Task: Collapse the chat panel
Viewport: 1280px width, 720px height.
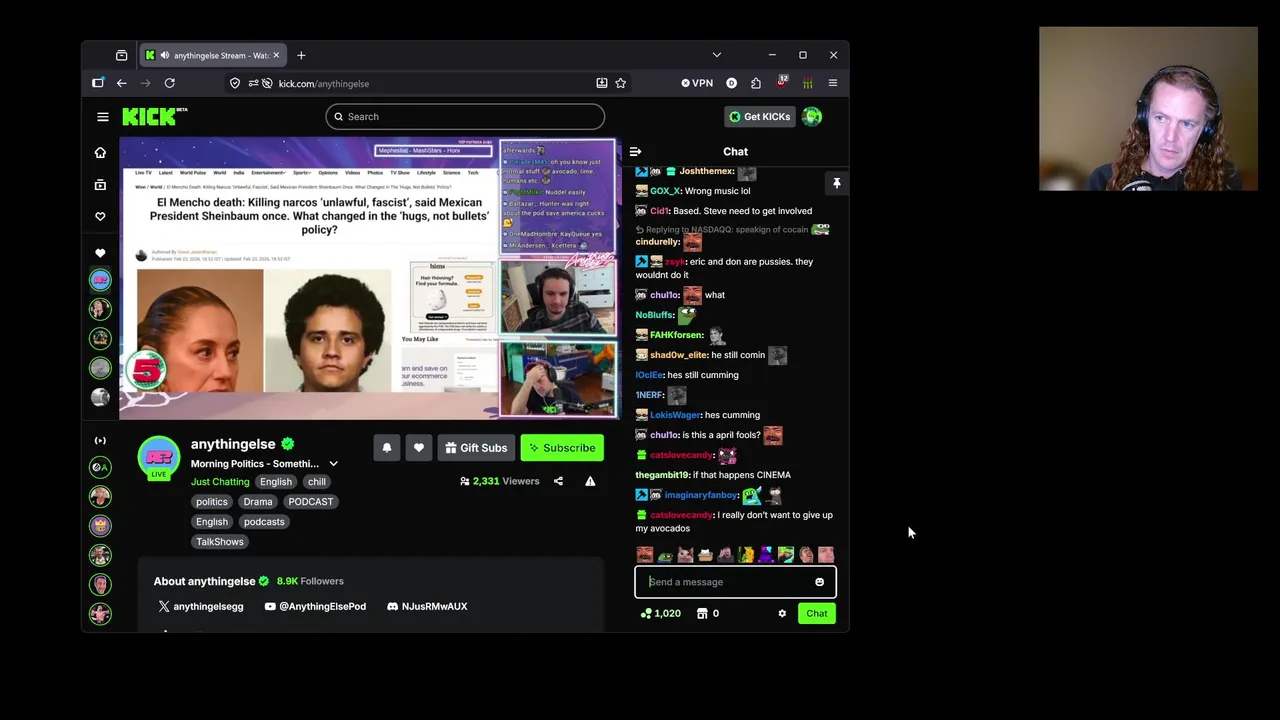Action: tap(635, 152)
